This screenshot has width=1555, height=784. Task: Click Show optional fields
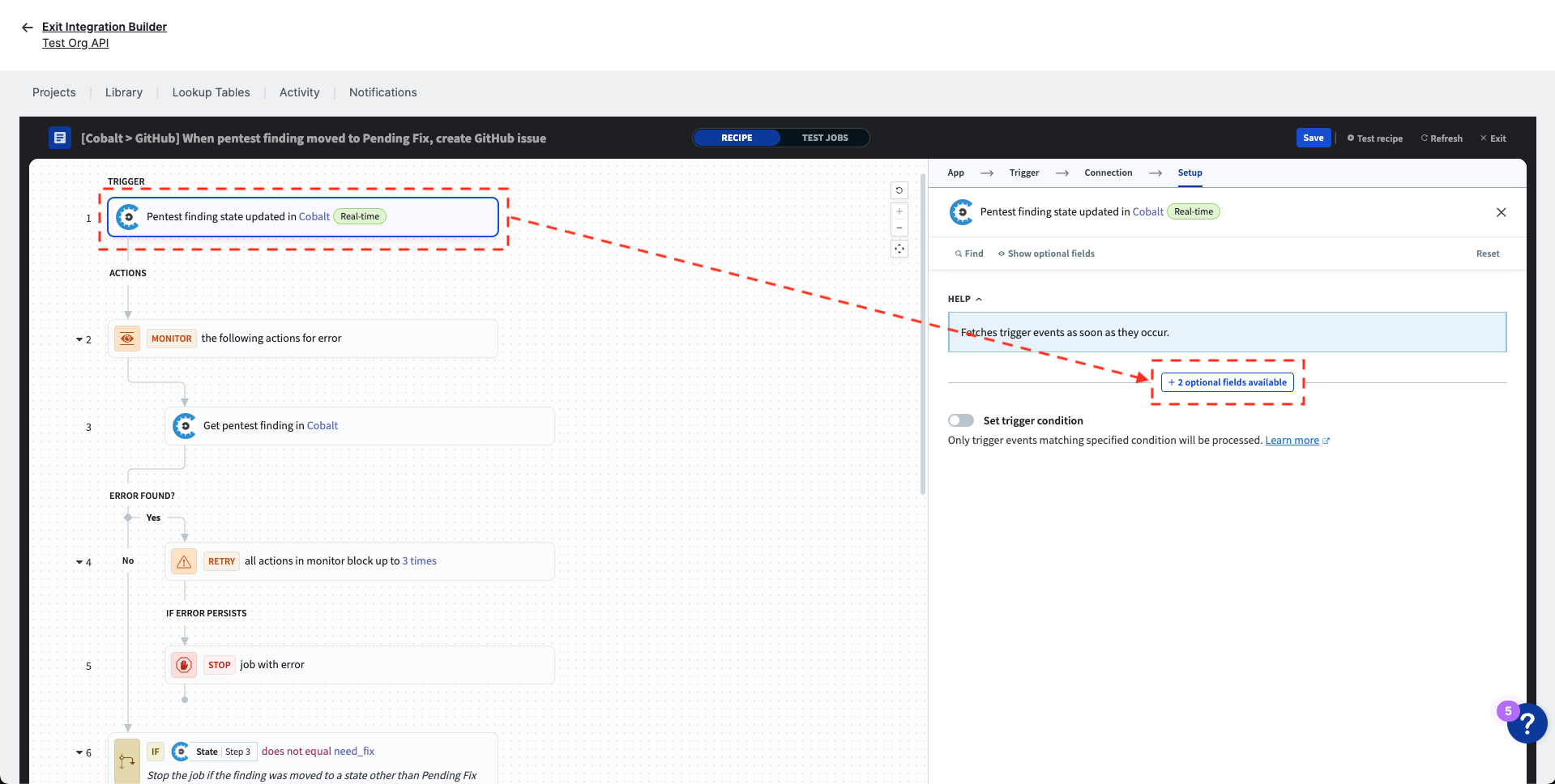(x=1046, y=254)
